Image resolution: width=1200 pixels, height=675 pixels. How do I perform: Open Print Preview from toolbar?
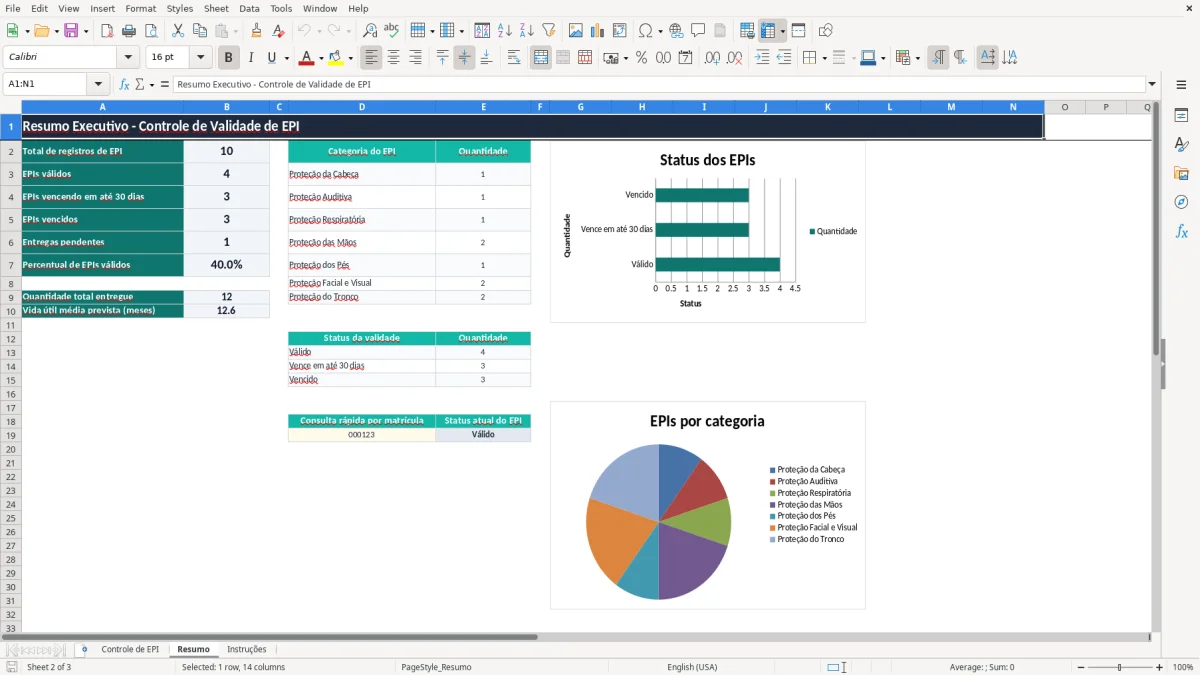(151, 31)
